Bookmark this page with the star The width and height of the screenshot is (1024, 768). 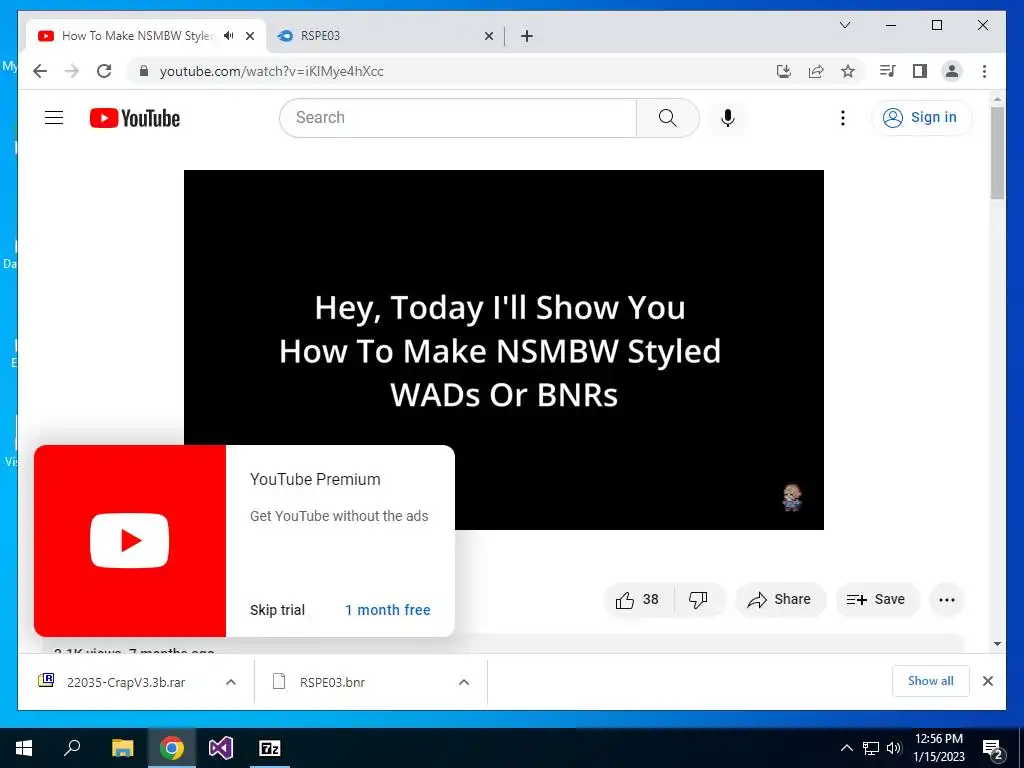pos(848,71)
